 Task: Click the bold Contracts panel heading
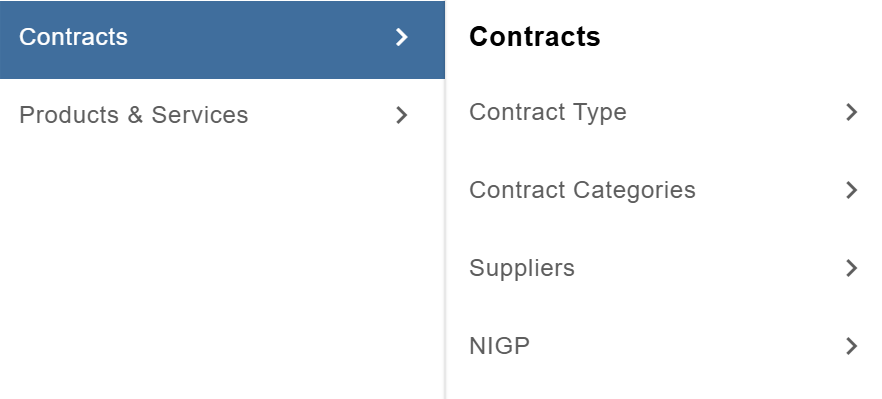[535, 37]
